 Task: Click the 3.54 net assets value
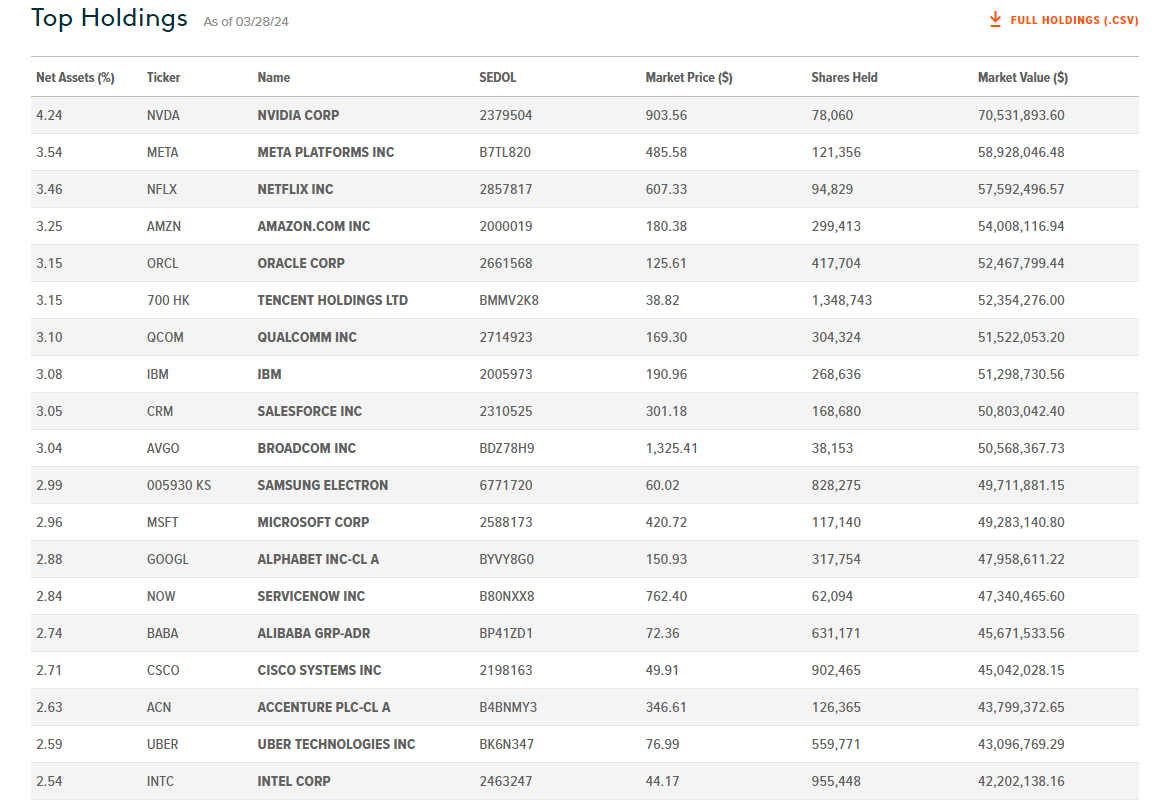[49, 153]
